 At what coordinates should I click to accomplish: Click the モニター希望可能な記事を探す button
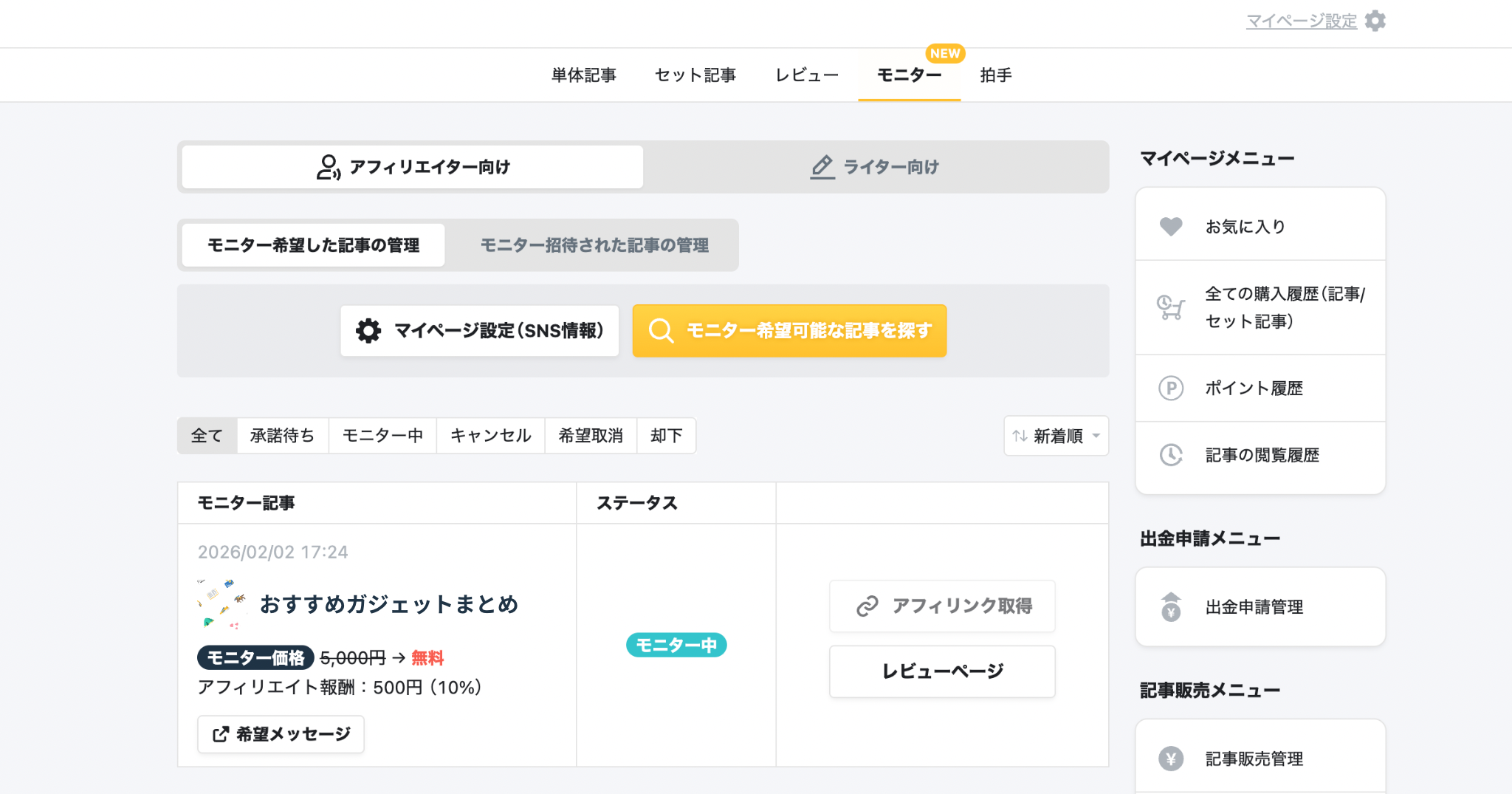click(x=789, y=331)
